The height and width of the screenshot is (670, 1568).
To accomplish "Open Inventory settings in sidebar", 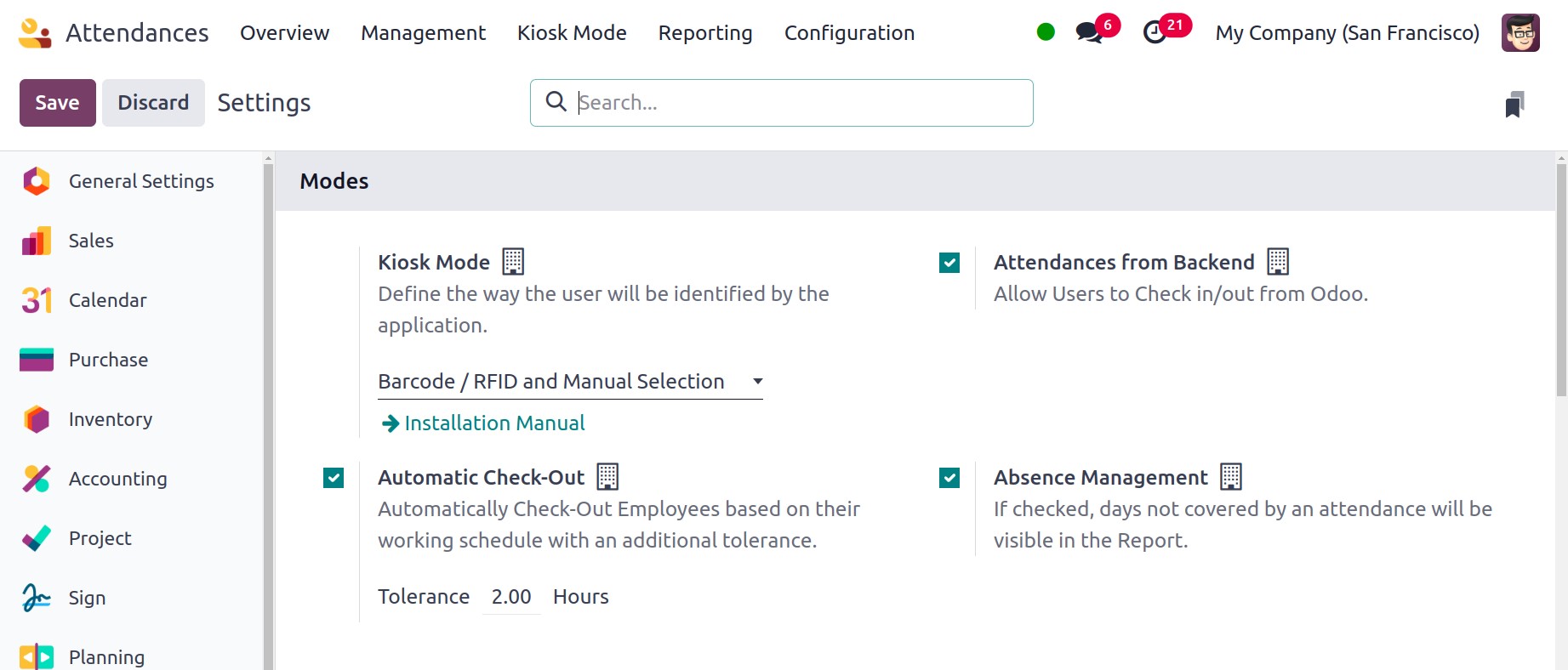I will point(111,419).
